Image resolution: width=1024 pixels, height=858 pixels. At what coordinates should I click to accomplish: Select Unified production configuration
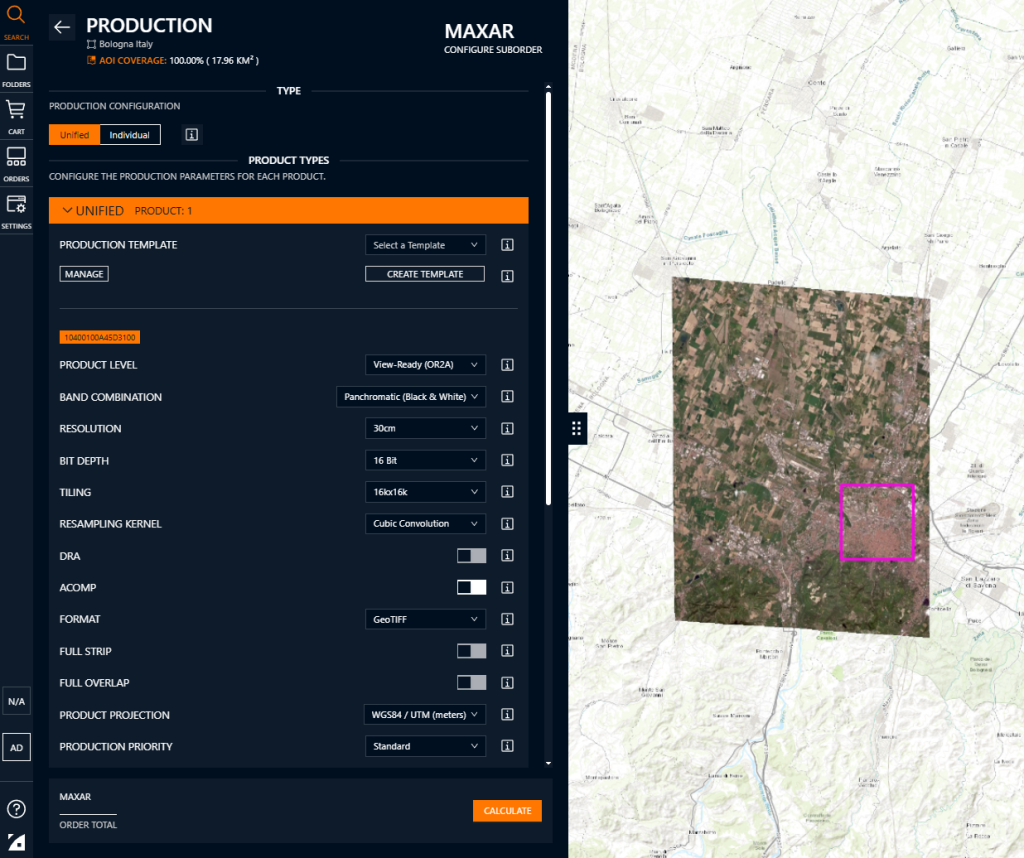(74, 135)
